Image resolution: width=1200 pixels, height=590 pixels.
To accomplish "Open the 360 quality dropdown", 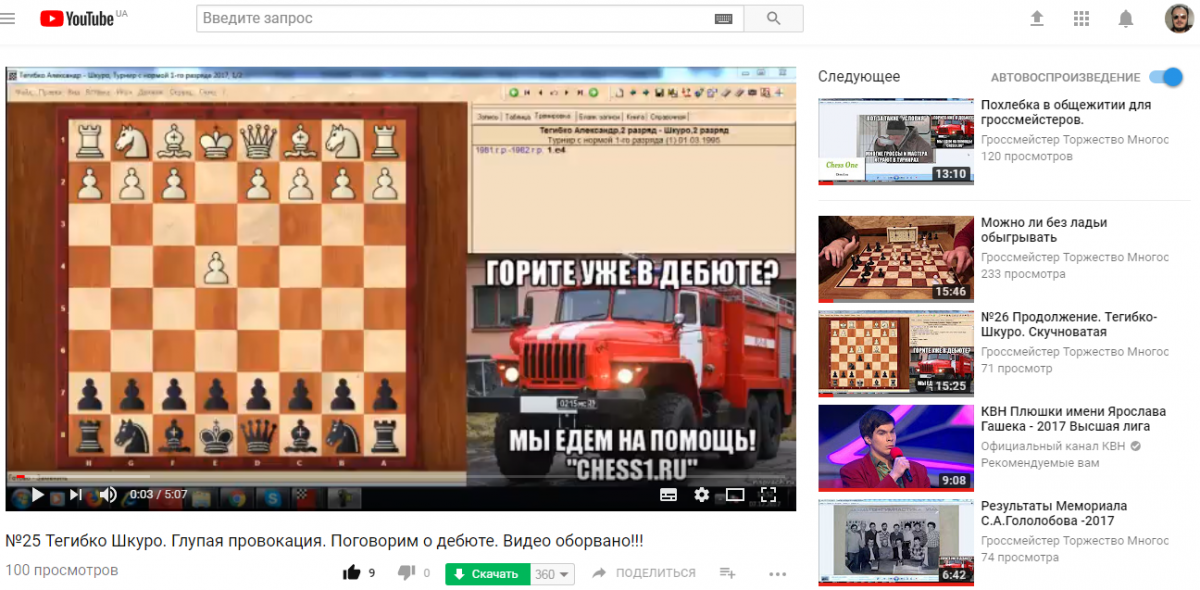I will pyautogui.click(x=553, y=574).
